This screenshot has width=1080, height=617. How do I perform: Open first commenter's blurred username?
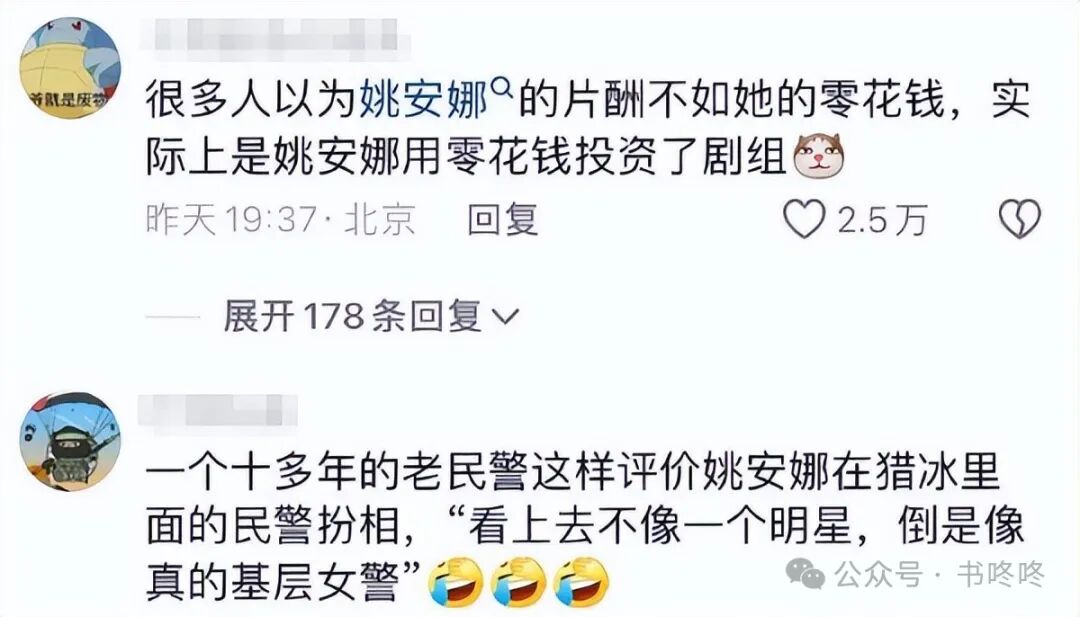coord(276,35)
